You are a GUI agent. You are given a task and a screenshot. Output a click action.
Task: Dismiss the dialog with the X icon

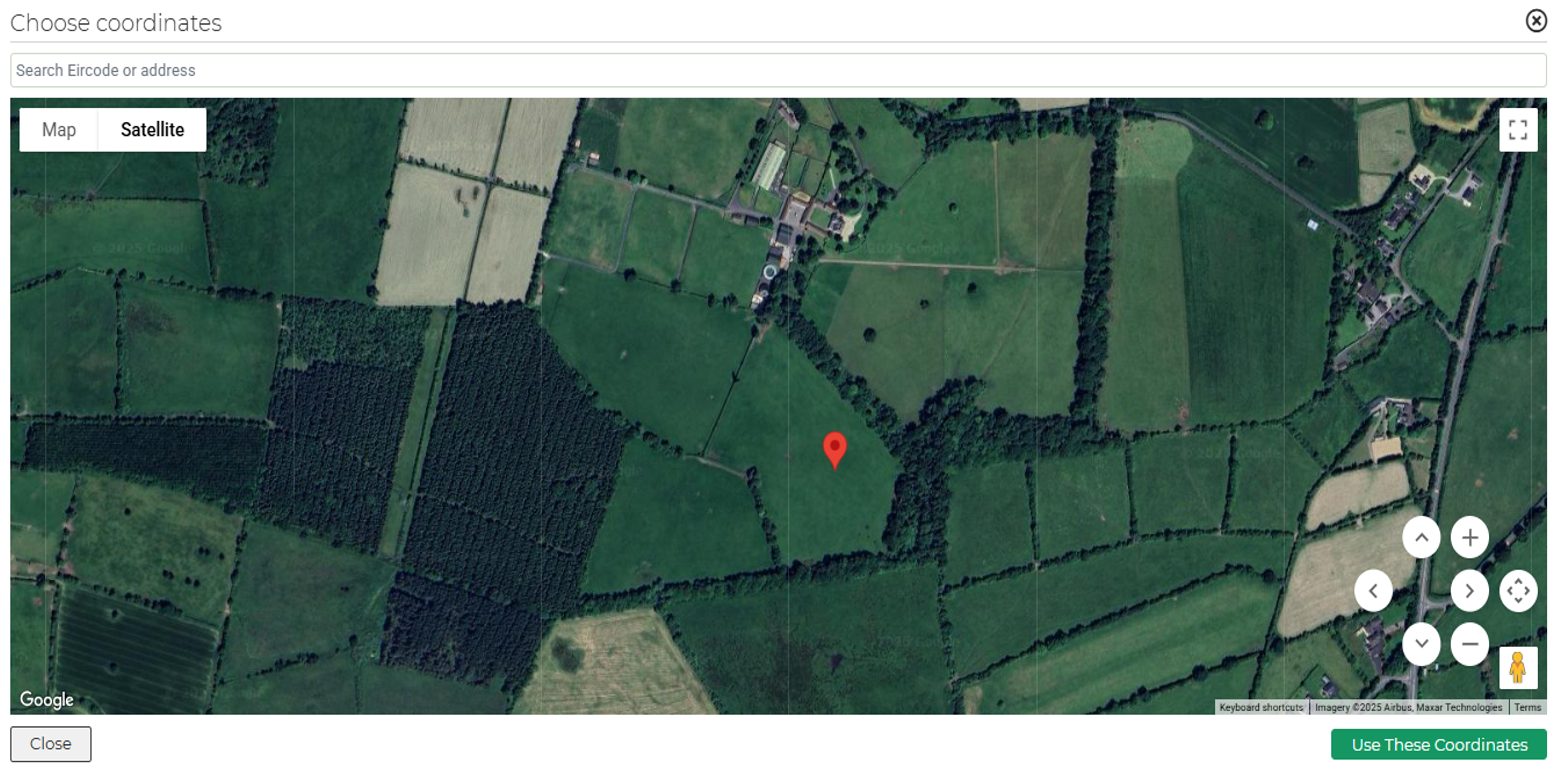1535,21
